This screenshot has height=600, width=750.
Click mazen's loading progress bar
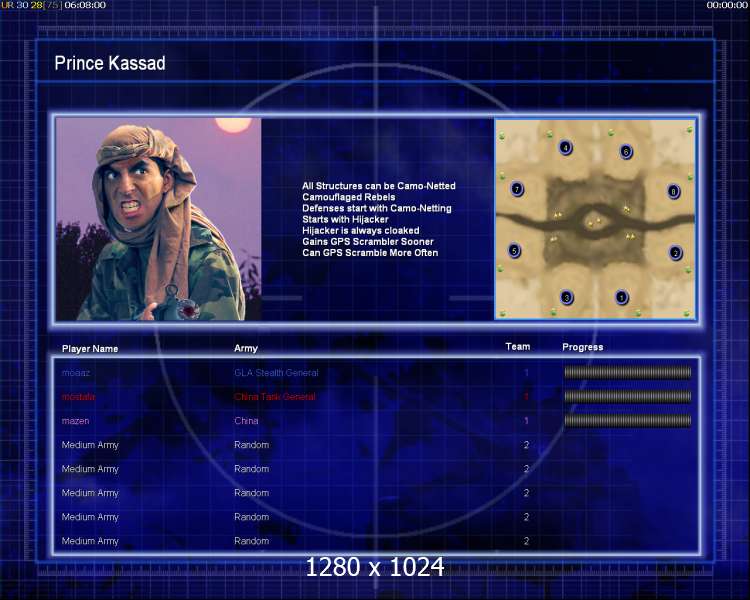628,421
